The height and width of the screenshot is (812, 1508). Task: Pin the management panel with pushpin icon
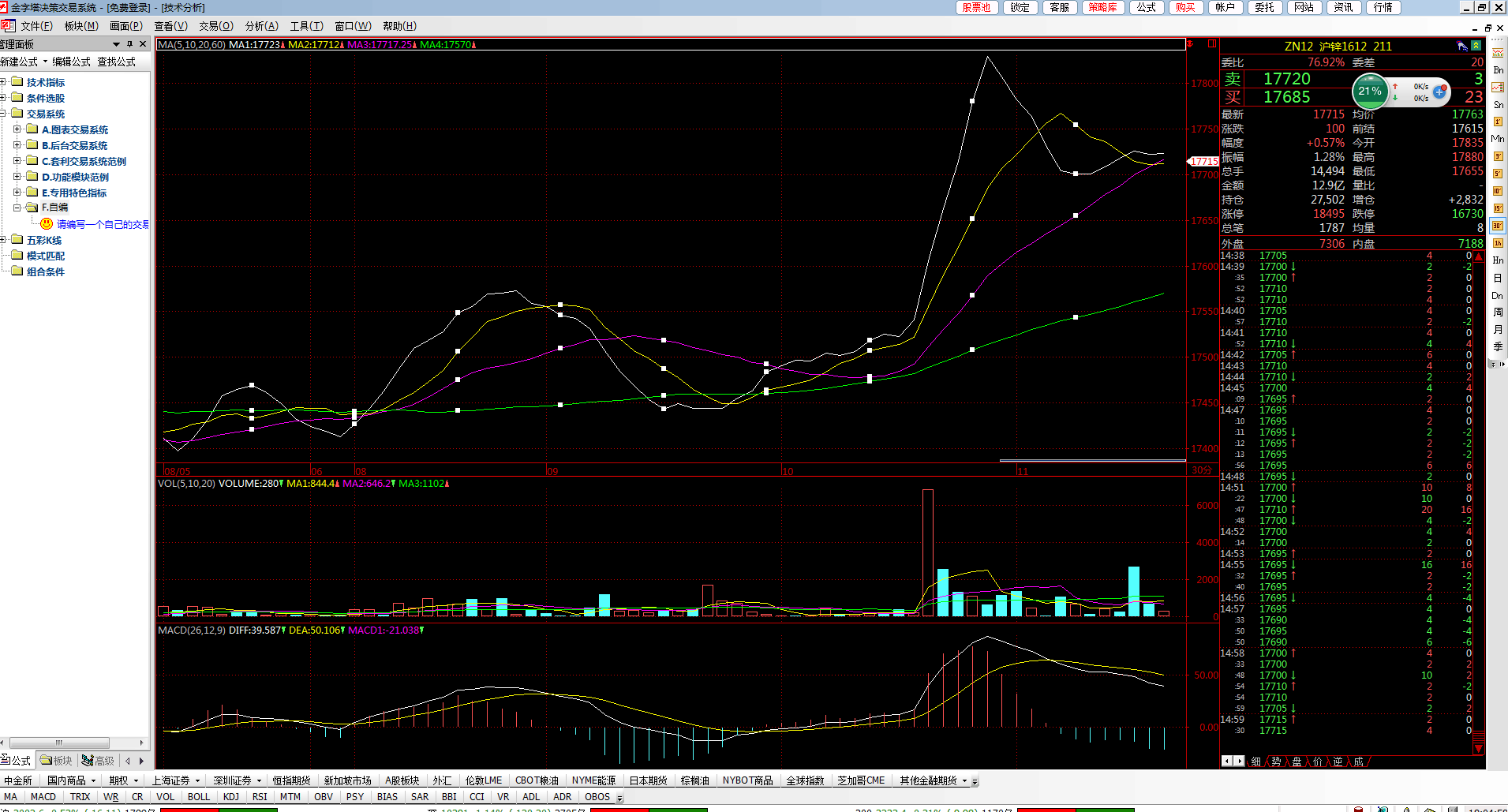[129, 44]
